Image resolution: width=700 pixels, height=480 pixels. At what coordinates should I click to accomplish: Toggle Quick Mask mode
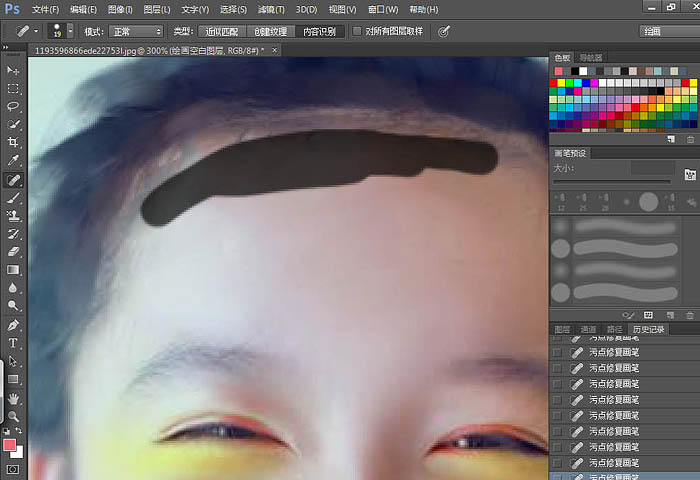13,469
